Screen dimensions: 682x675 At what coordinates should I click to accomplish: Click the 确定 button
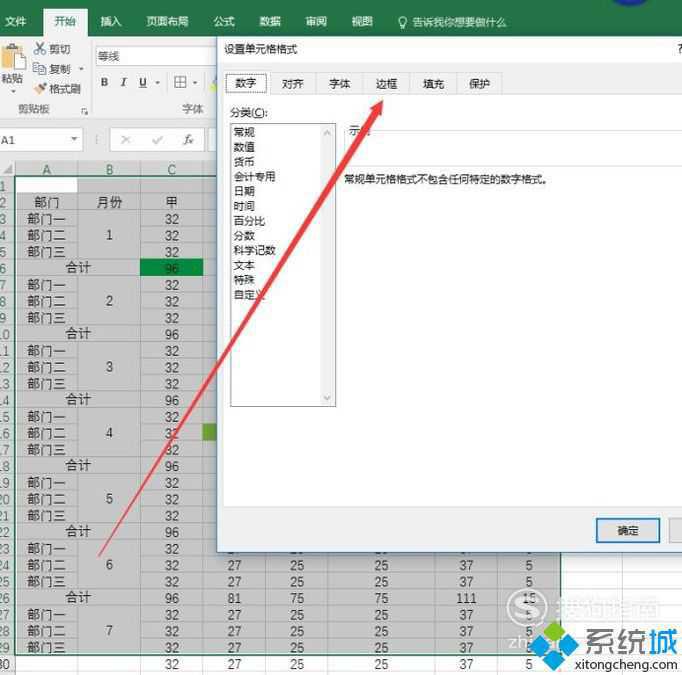627,530
